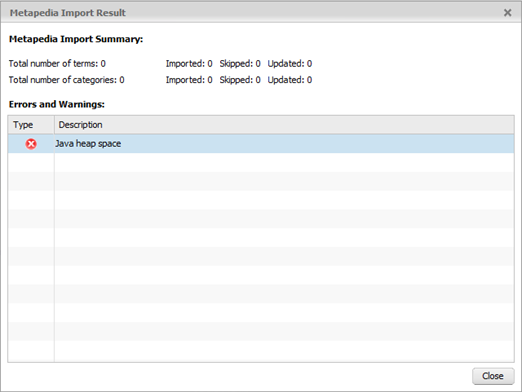Click the divider between Type and Description headers
Image resolution: width=522 pixels, height=392 pixels.
coord(54,125)
